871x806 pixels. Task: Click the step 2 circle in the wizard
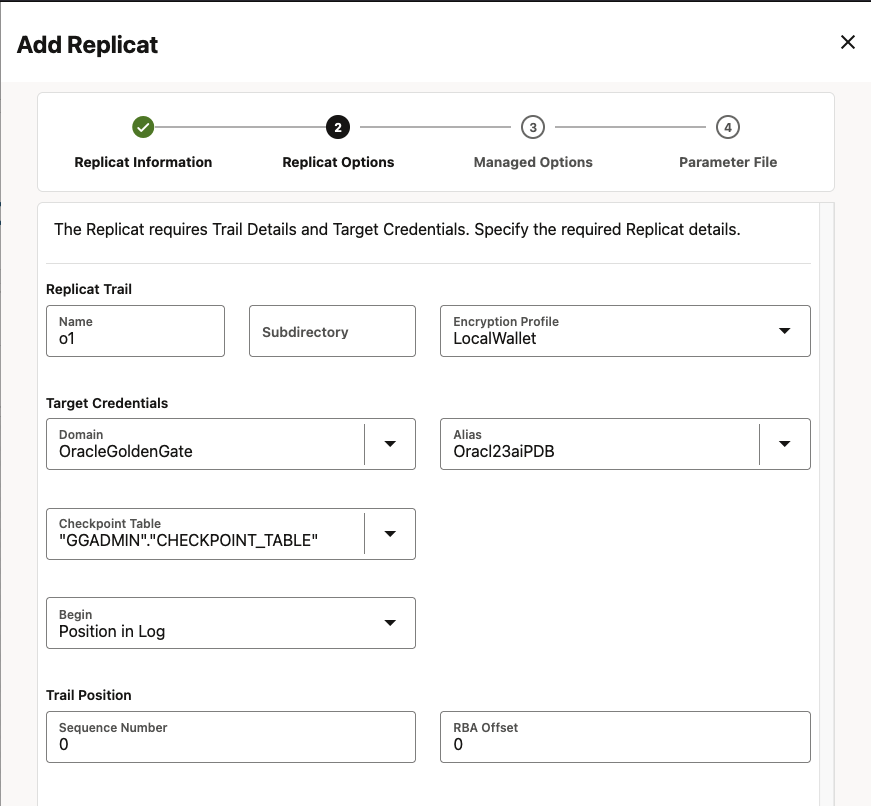click(x=337, y=127)
